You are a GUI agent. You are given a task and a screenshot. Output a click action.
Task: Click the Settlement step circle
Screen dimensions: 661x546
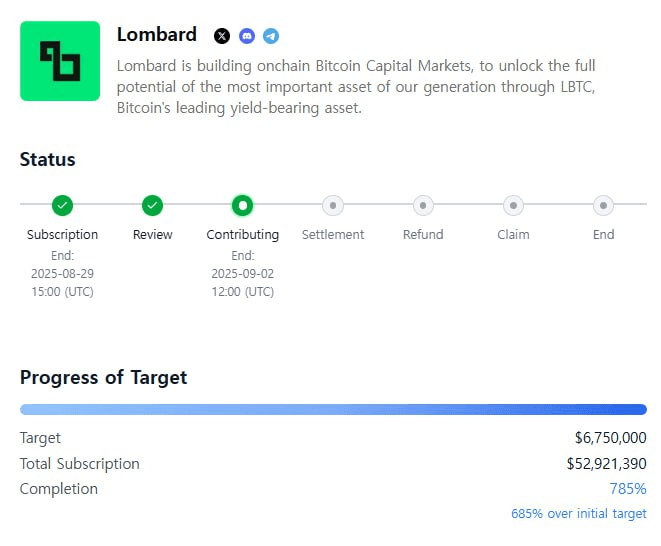[x=333, y=205]
